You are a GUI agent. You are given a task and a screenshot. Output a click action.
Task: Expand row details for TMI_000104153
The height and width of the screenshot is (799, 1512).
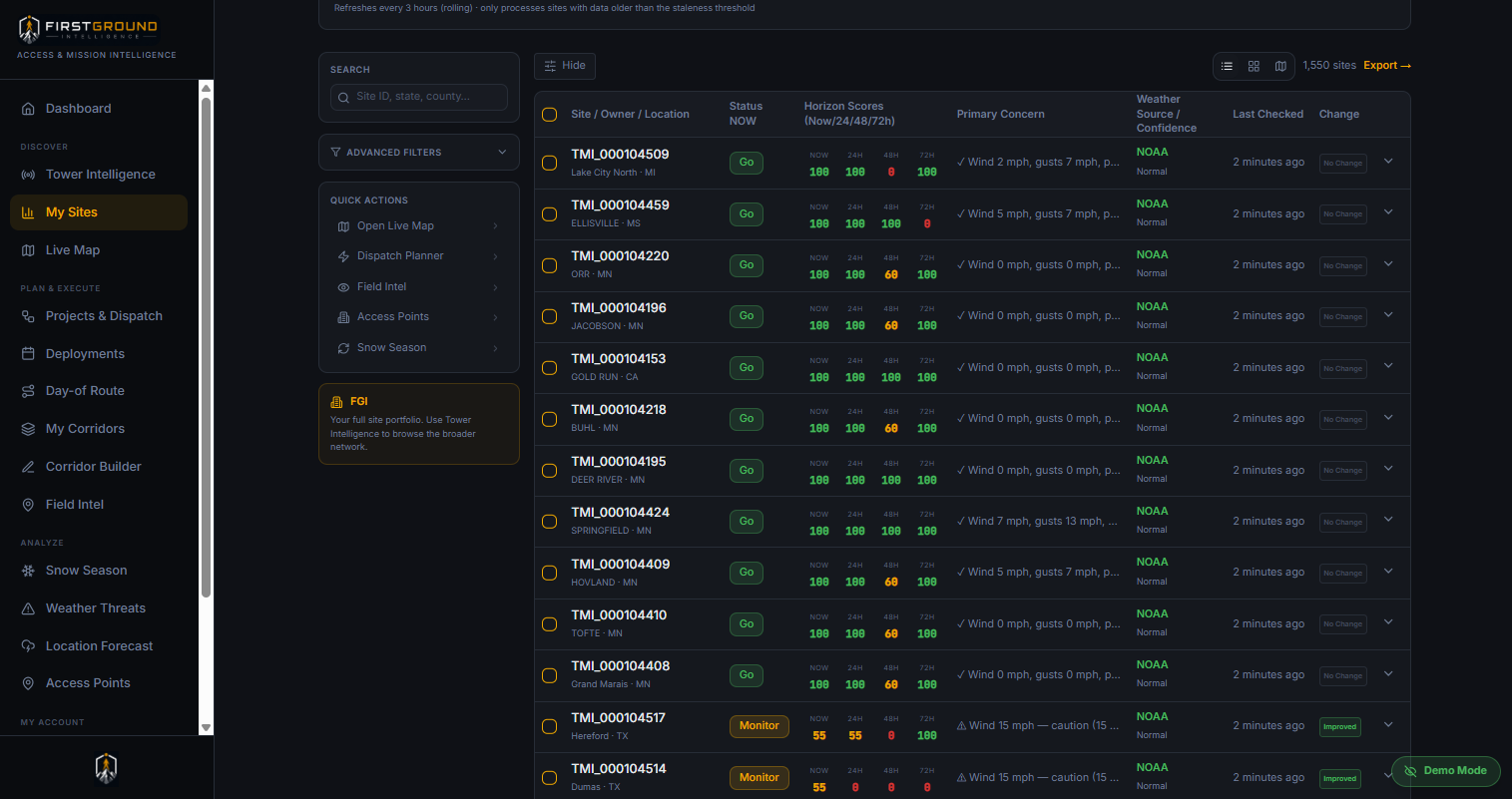pyautogui.click(x=1387, y=367)
